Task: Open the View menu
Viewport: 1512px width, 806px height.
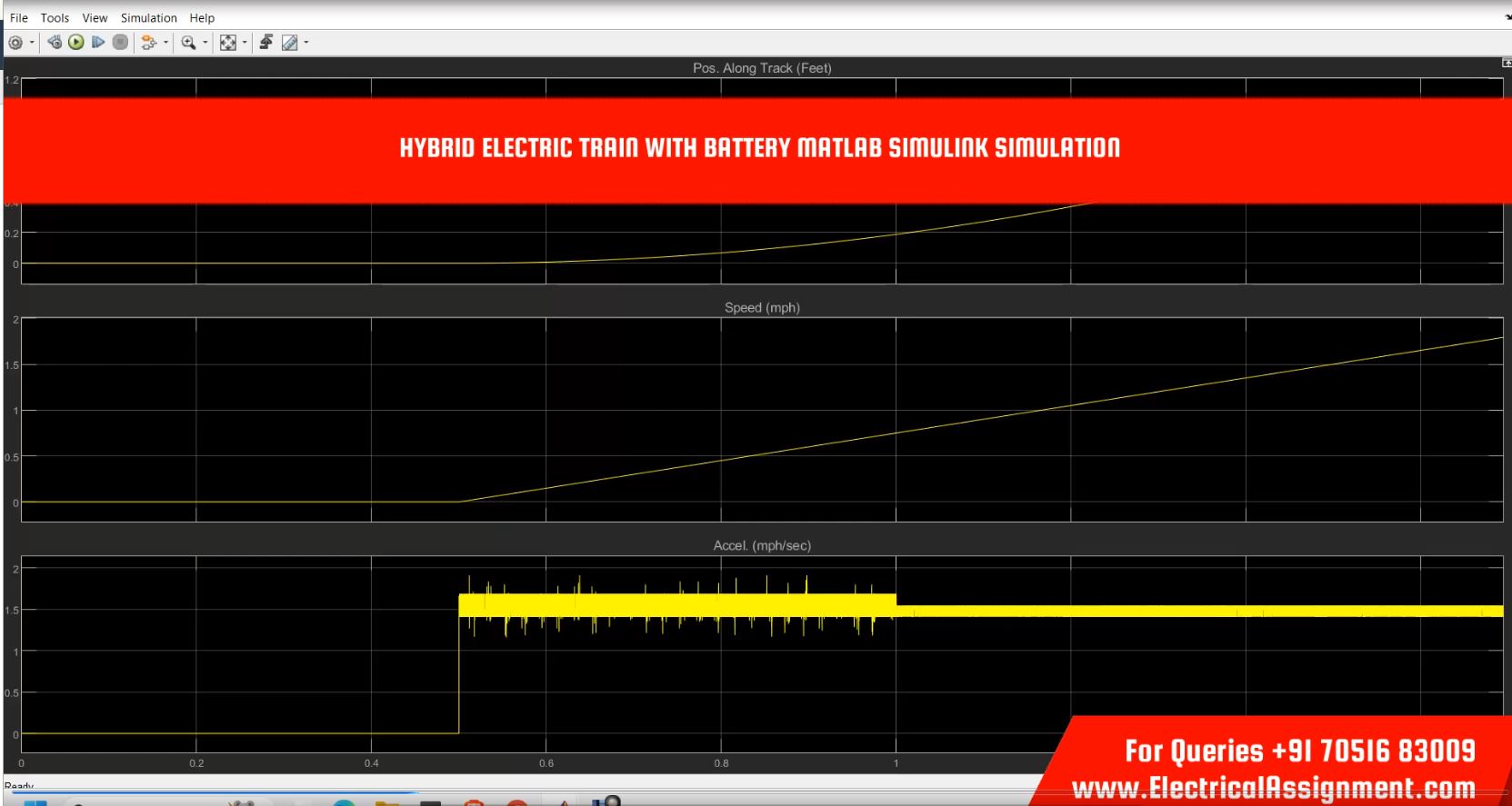Action: [x=95, y=18]
